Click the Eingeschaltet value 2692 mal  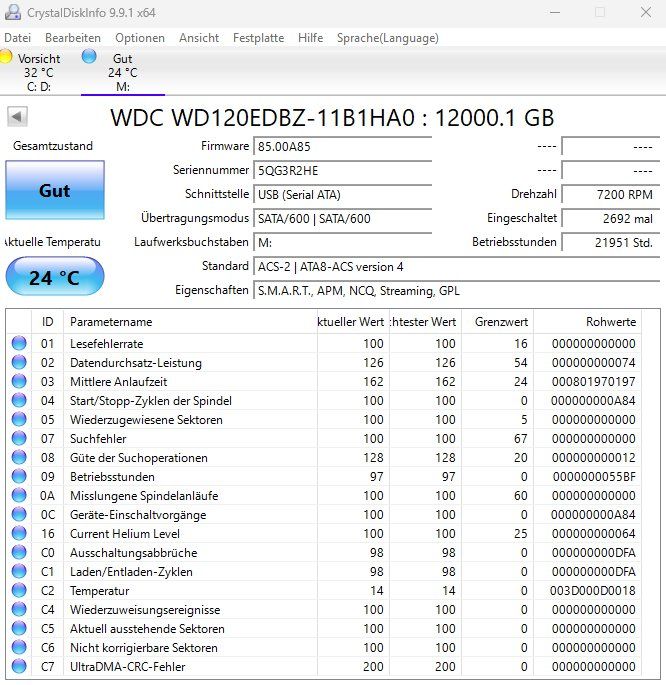[611, 218]
